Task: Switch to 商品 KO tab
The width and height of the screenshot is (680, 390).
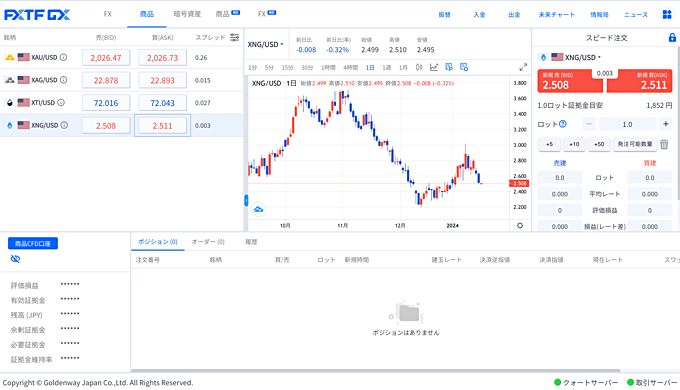Action: coord(228,14)
